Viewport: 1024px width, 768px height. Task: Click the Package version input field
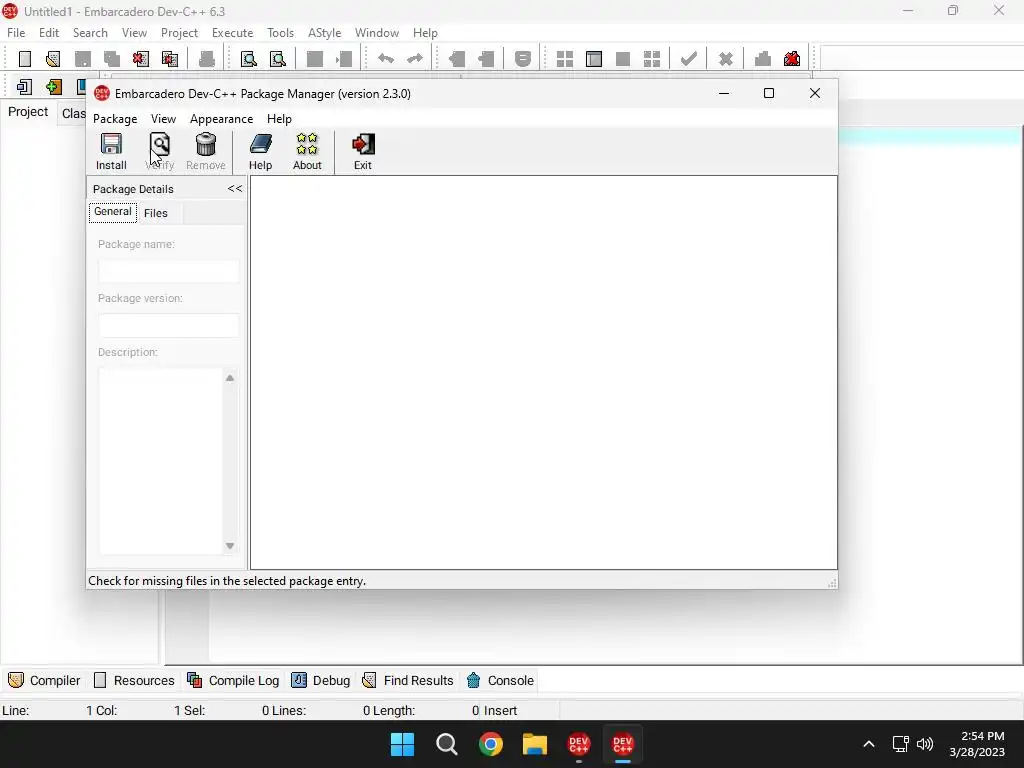click(x=168, y=325)
